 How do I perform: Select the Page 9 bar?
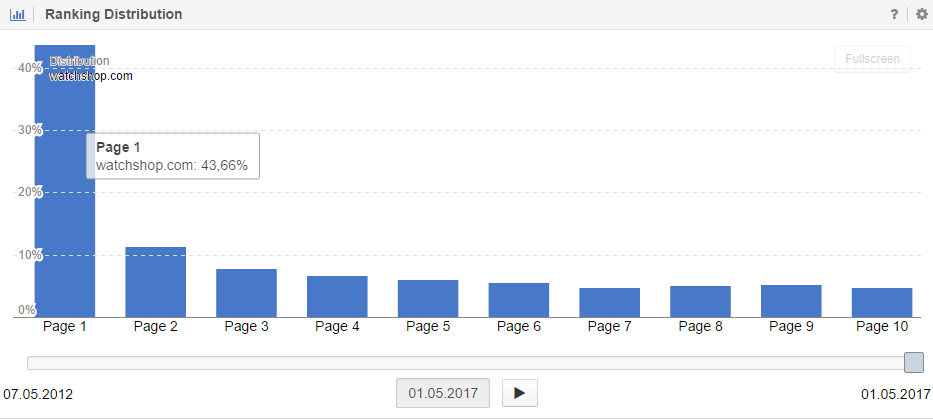pyautogui.click(x=791, y=301)
